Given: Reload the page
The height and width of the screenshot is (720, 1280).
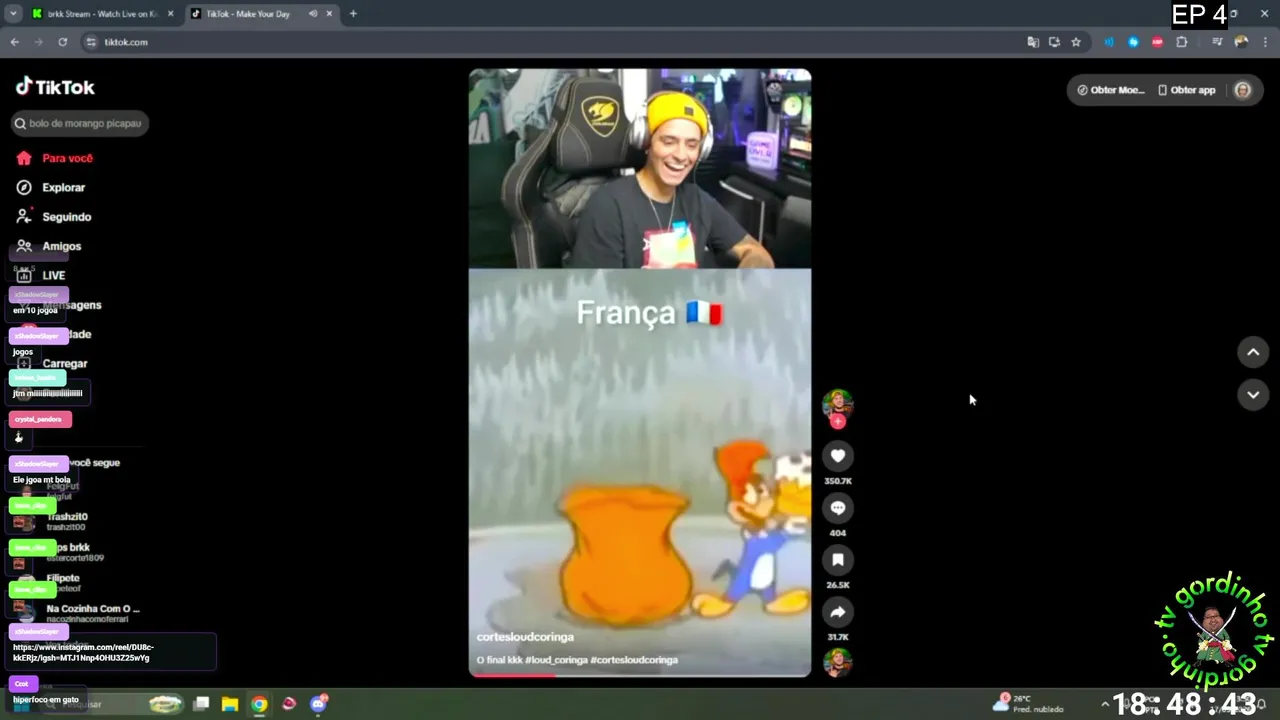Looking at the screenshot, I should 63,42.
